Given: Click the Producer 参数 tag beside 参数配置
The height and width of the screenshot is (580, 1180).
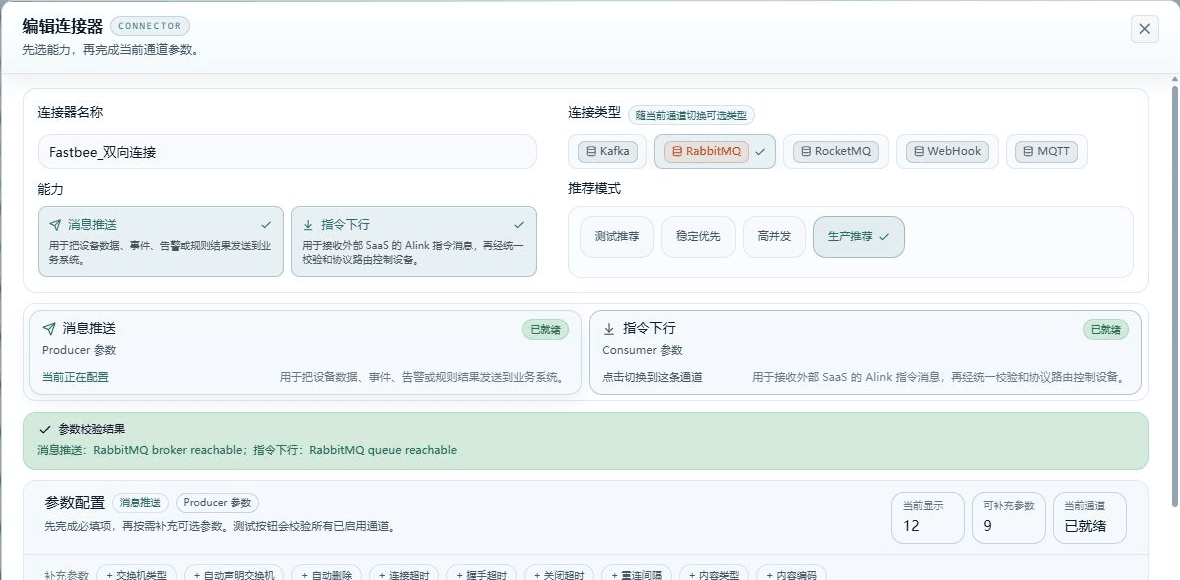Looking at the screenshot, I should (217, 503).
